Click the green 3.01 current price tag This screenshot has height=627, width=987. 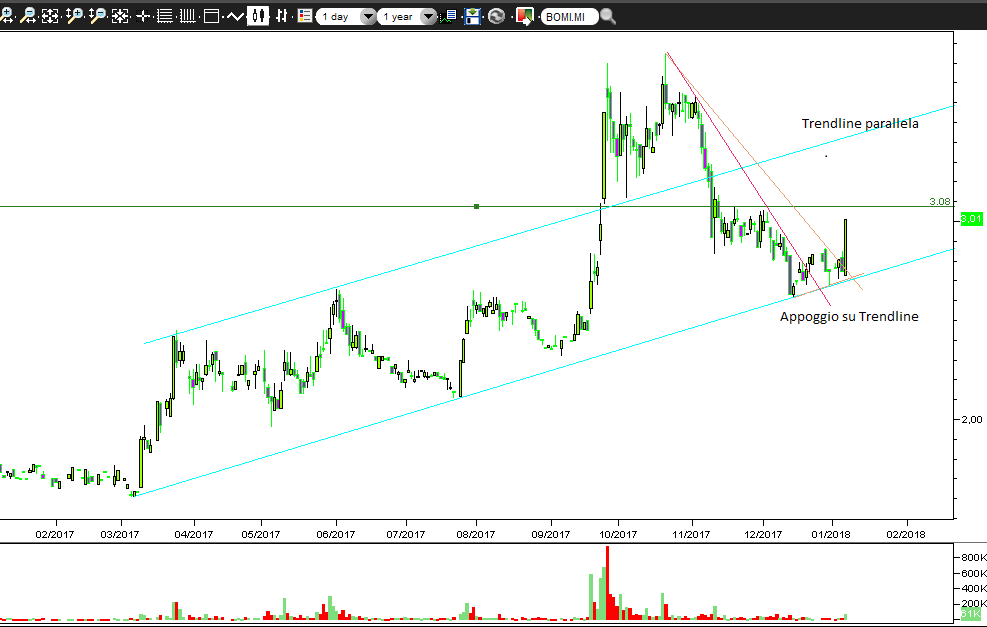pyautogui.click(x=971, y=219)
